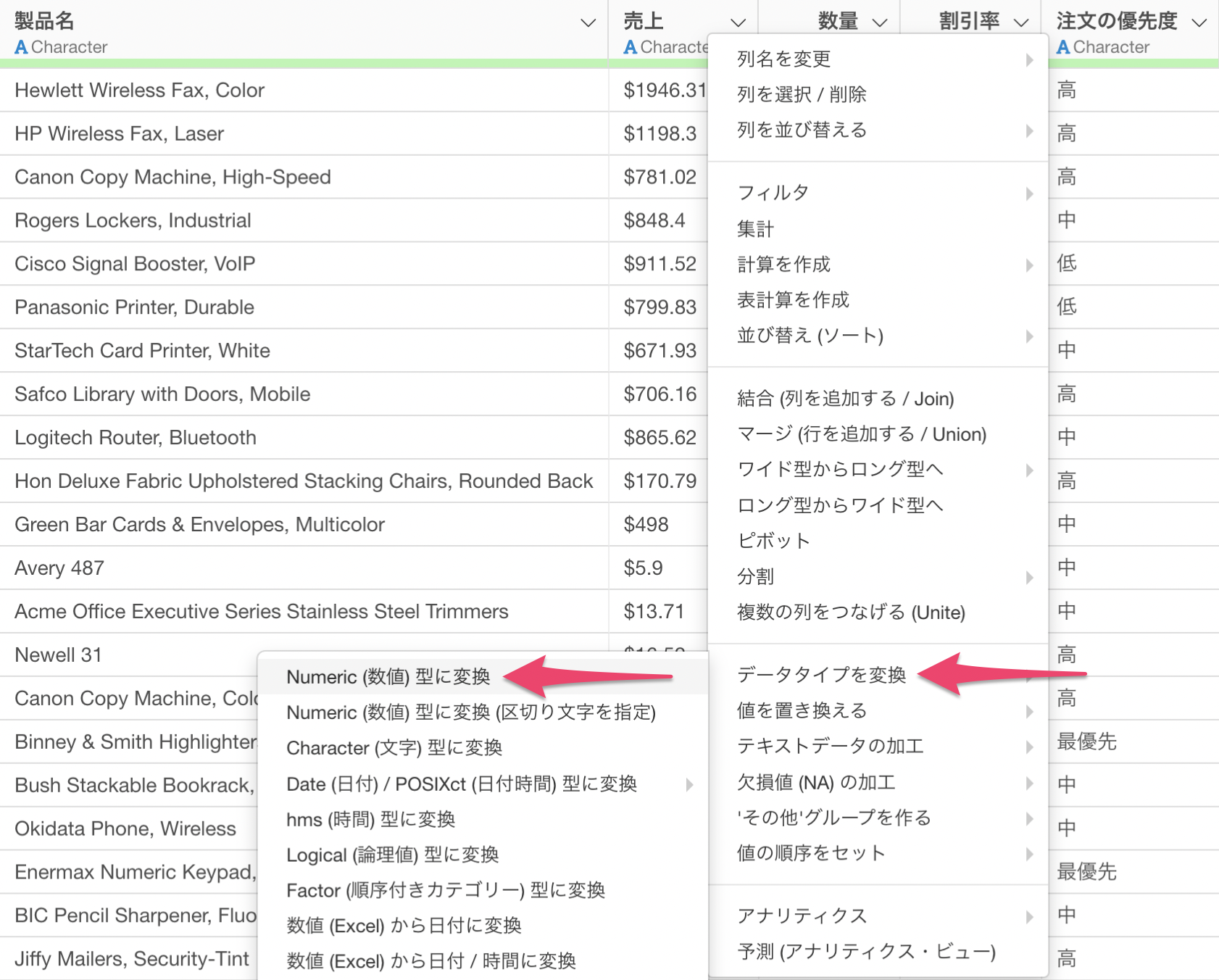The image size is (1219, 980).
Task: Select Numeric 型に変換 (区切り文字を指定)
Action: [471, 713]
